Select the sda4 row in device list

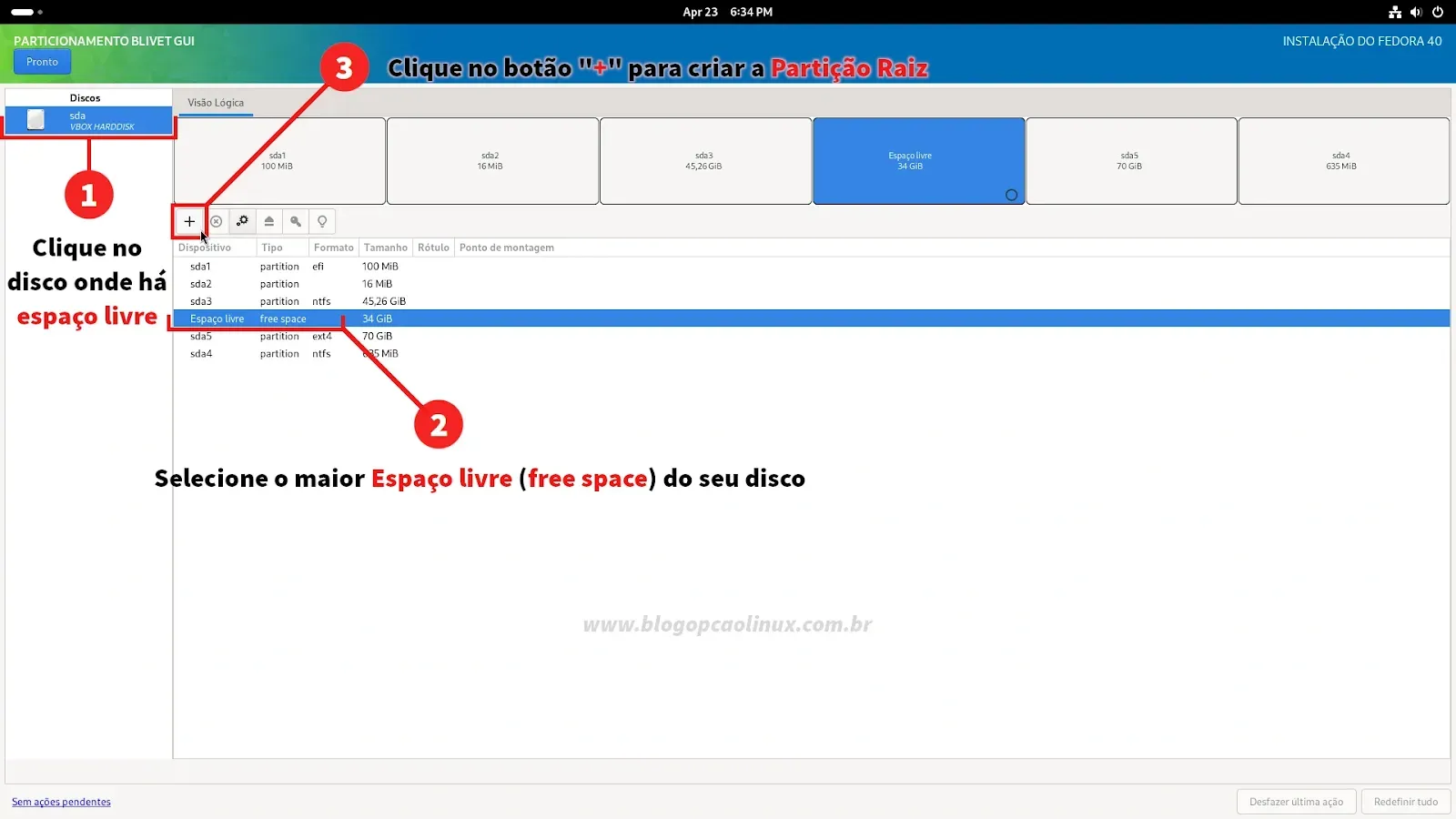(x=811, y=353)
